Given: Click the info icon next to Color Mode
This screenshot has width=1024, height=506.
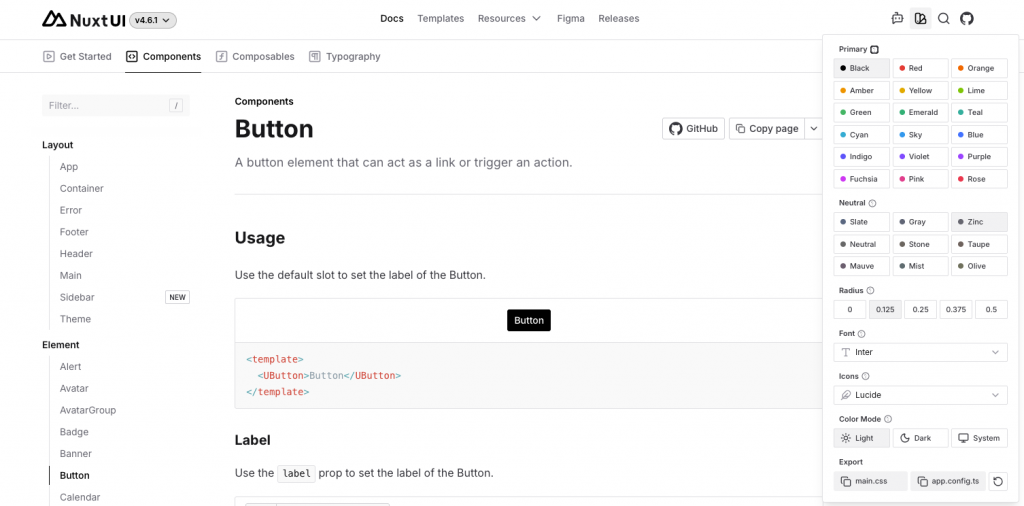Looking at the screenshot, I should coord(888,419).
